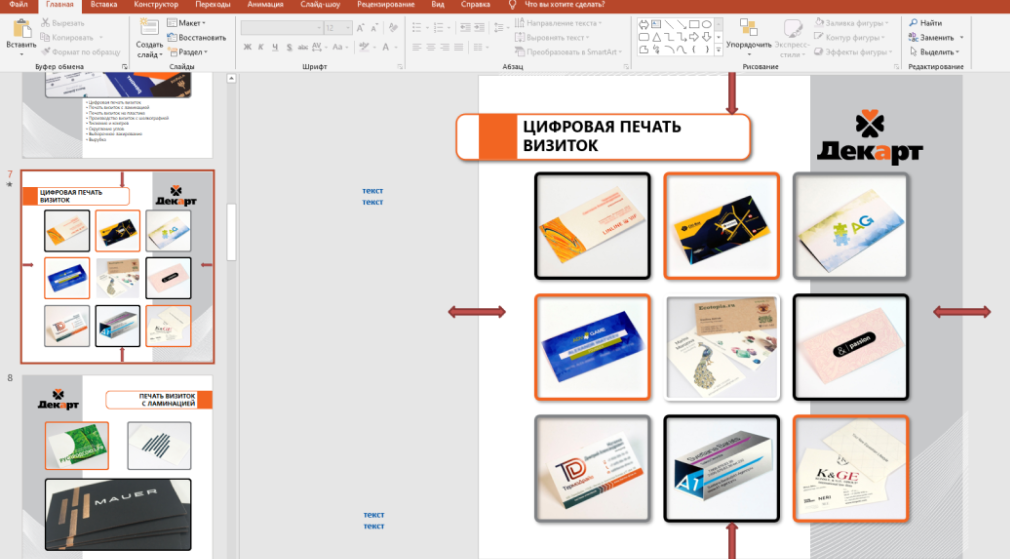Open Shape Fill (Заливка фигуры) dropdown

pyautogui.click(x=851, y=23)
